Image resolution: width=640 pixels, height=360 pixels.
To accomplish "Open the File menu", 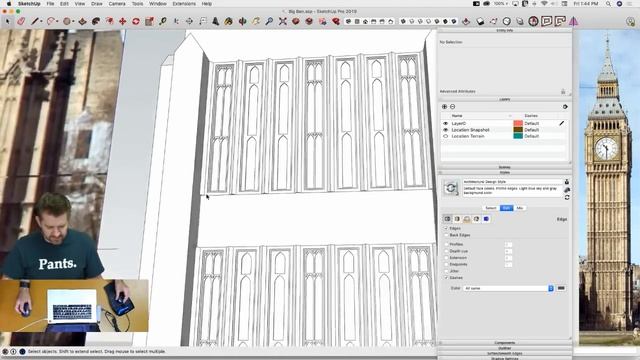I will coord(50,4).
